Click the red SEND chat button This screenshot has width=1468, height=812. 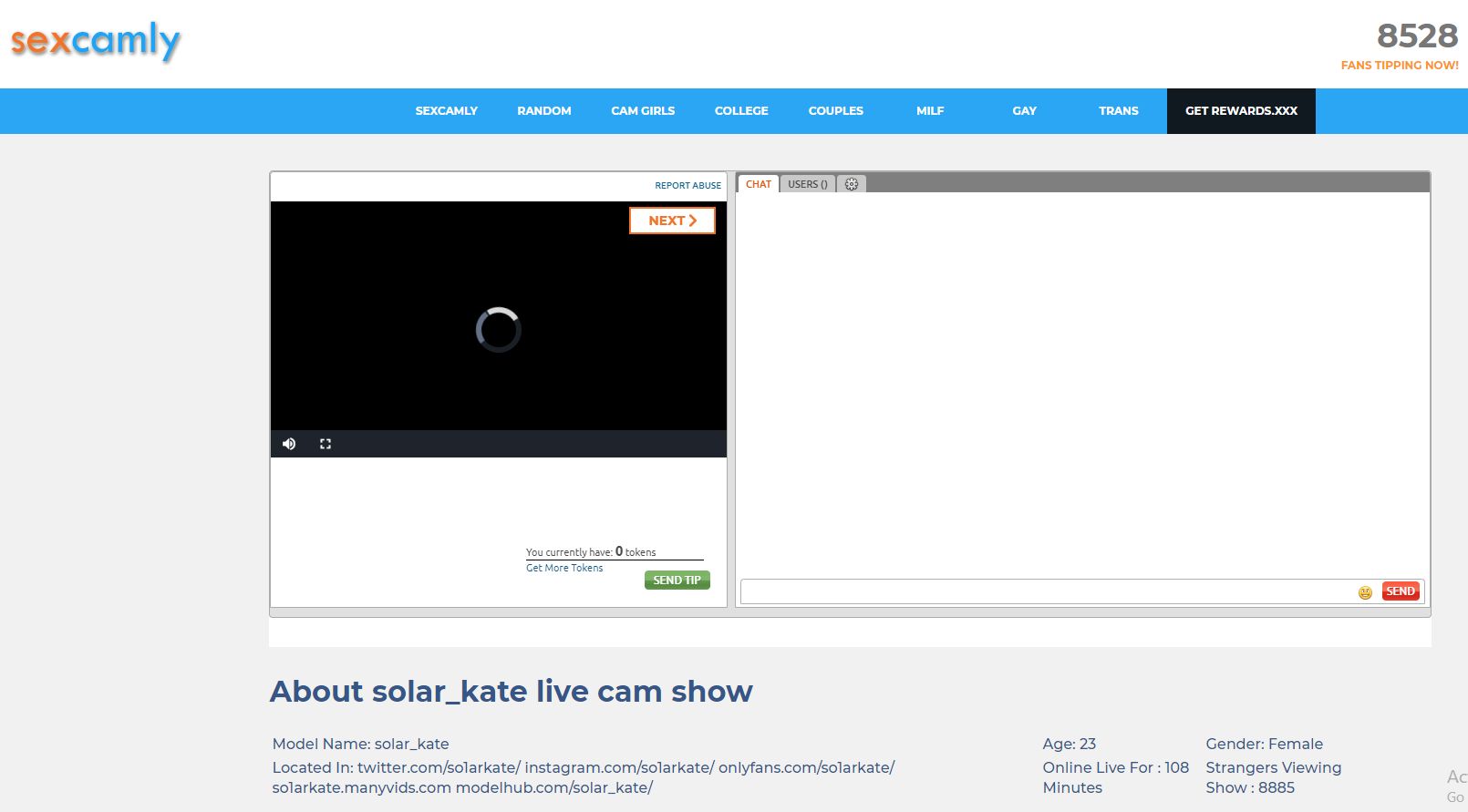(1401, 591)
